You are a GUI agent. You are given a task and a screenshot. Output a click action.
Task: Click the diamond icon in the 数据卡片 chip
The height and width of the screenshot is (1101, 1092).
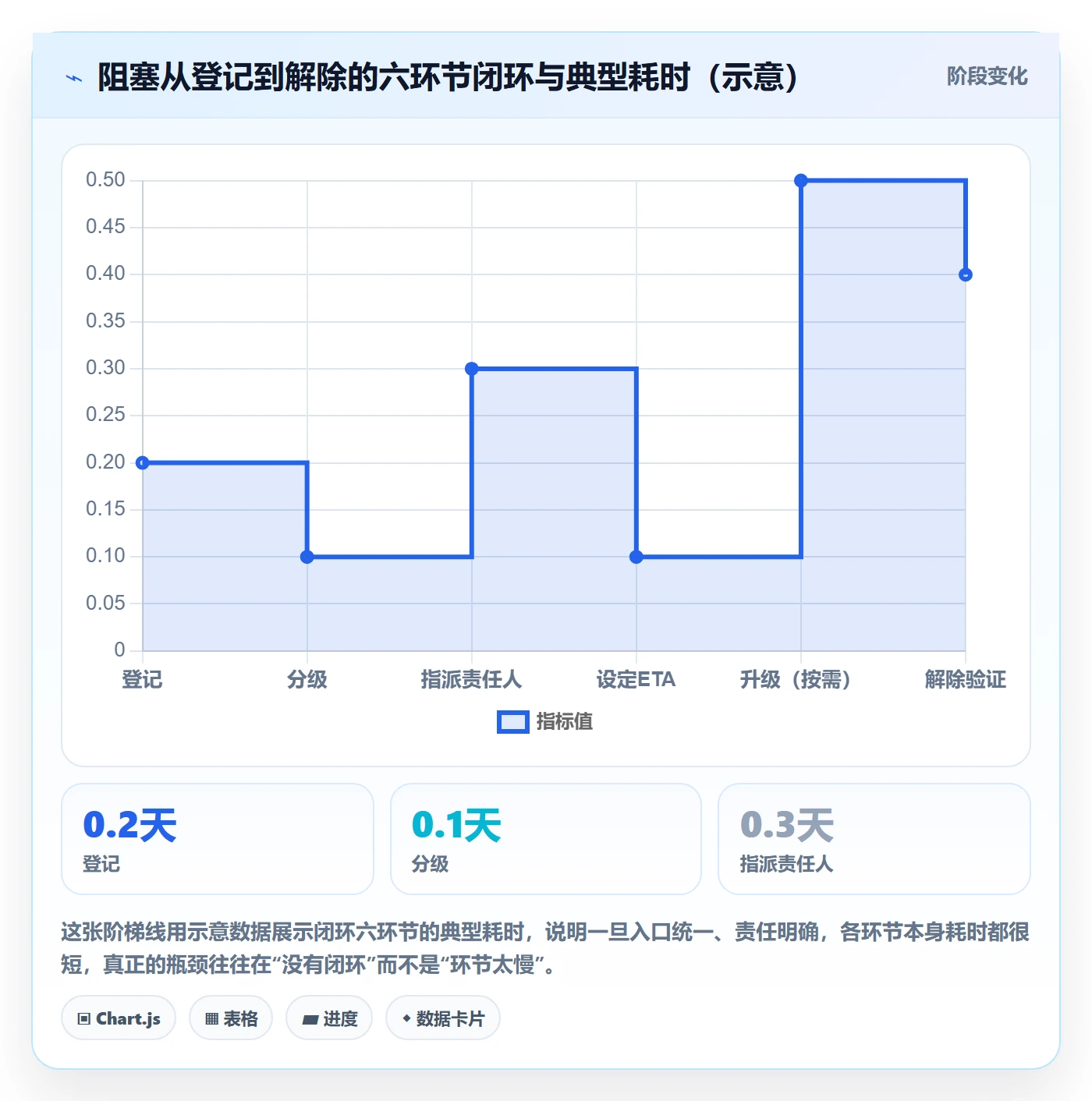tap(406, 1018)
